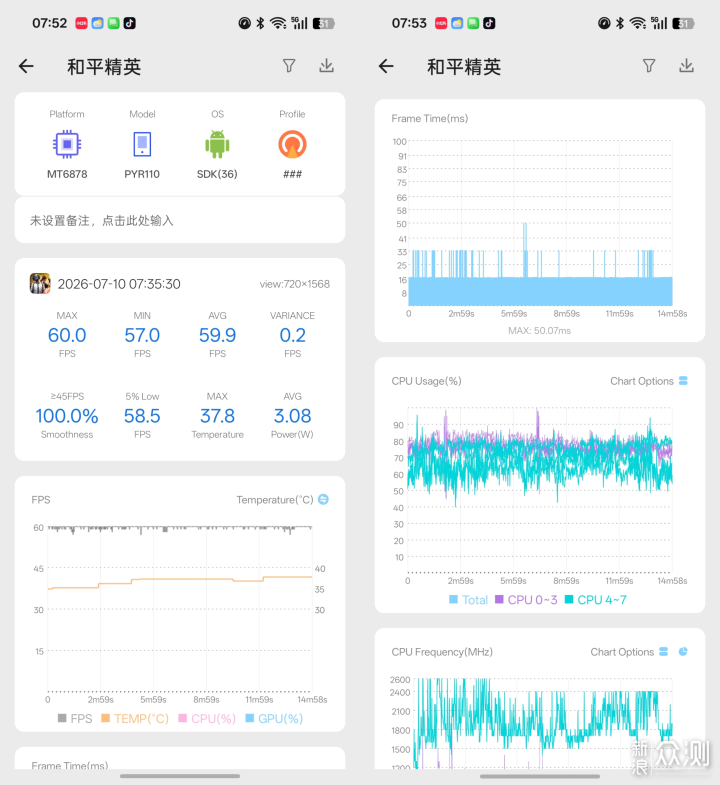
Task: Tap the game app thumbnail beside date
Action: tap(40, 283)
